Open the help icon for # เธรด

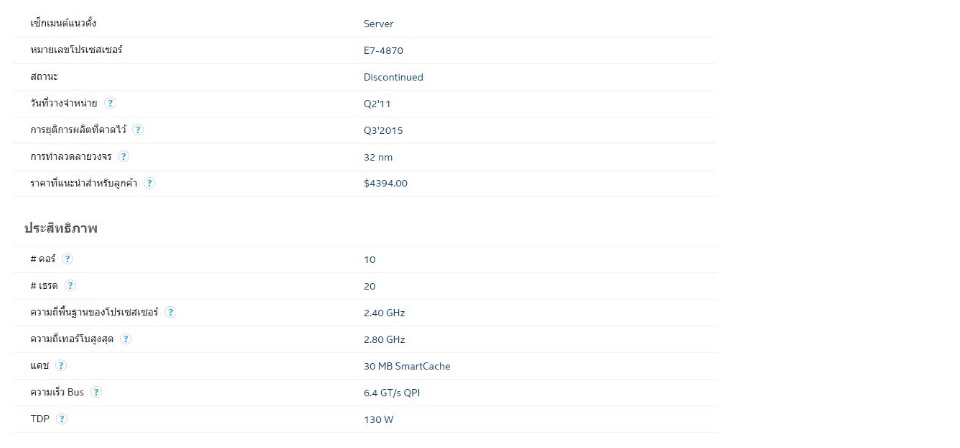pyautogui.click(x=70, y=285)
